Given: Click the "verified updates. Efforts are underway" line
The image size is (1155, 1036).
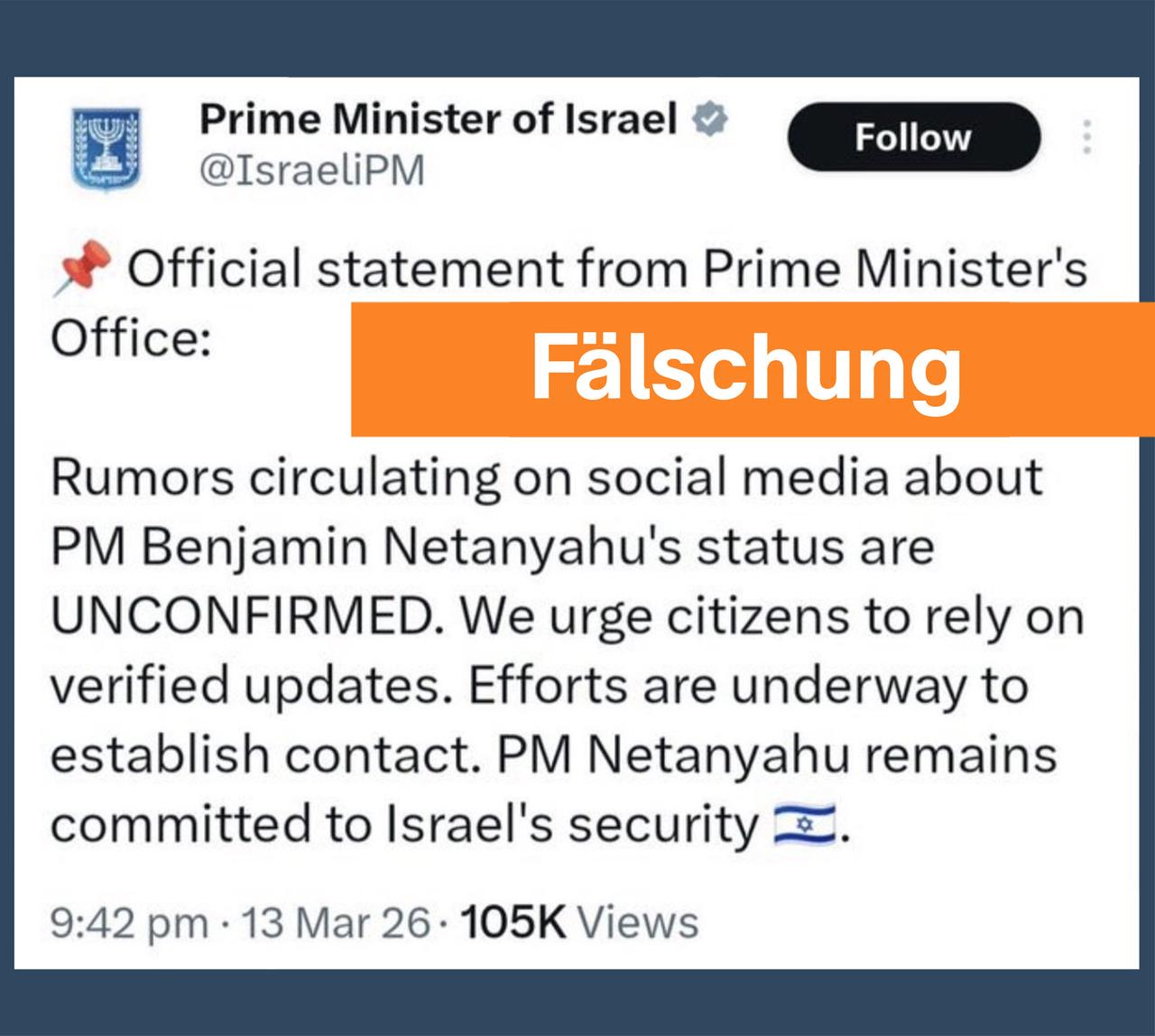Looking at the screenshot, I should [539, 686].
